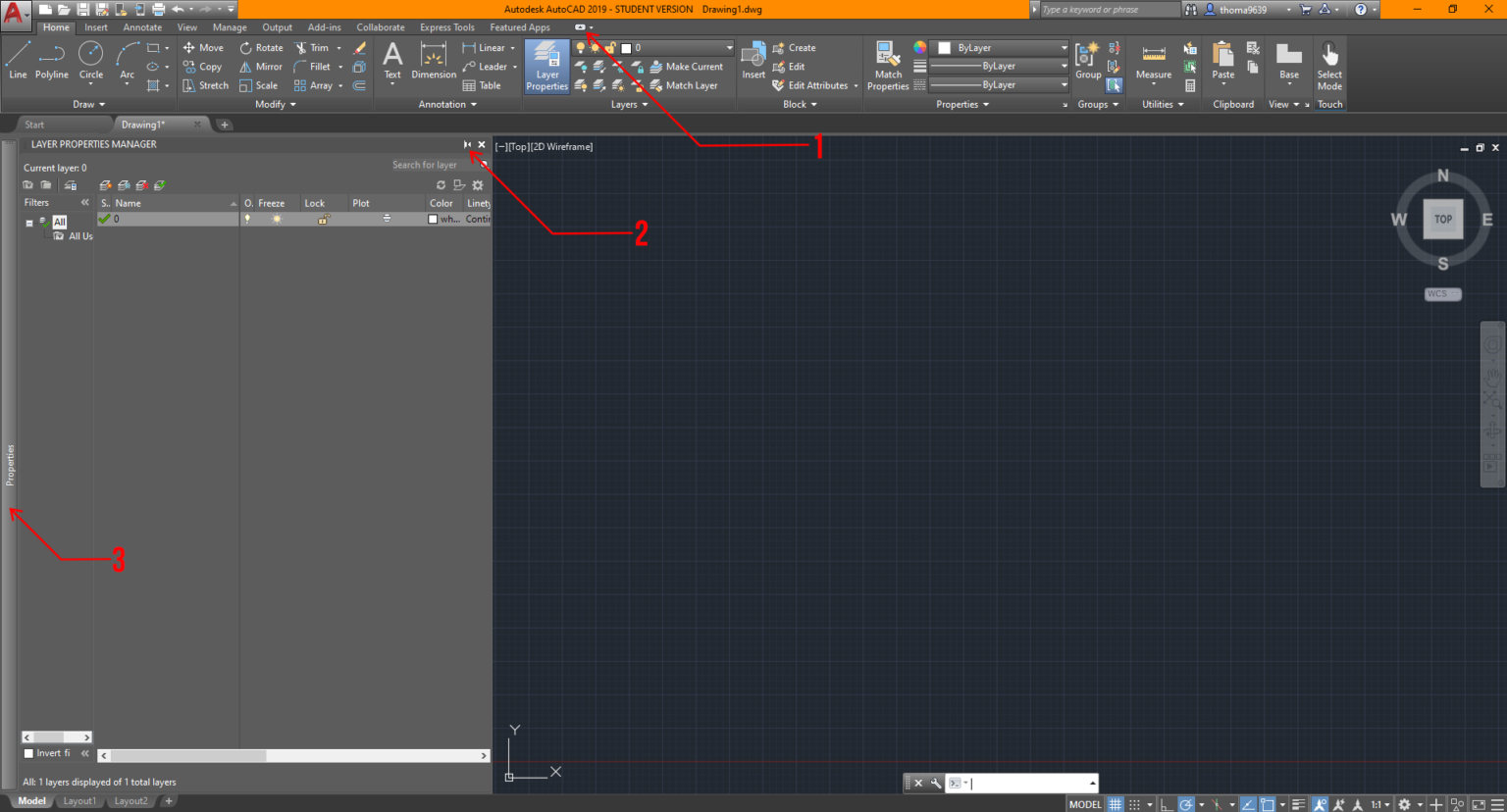This screenshot has width=1507, height=812.
Task: Lock layer 0 using its padlock icon
Action: click(324, 217)
